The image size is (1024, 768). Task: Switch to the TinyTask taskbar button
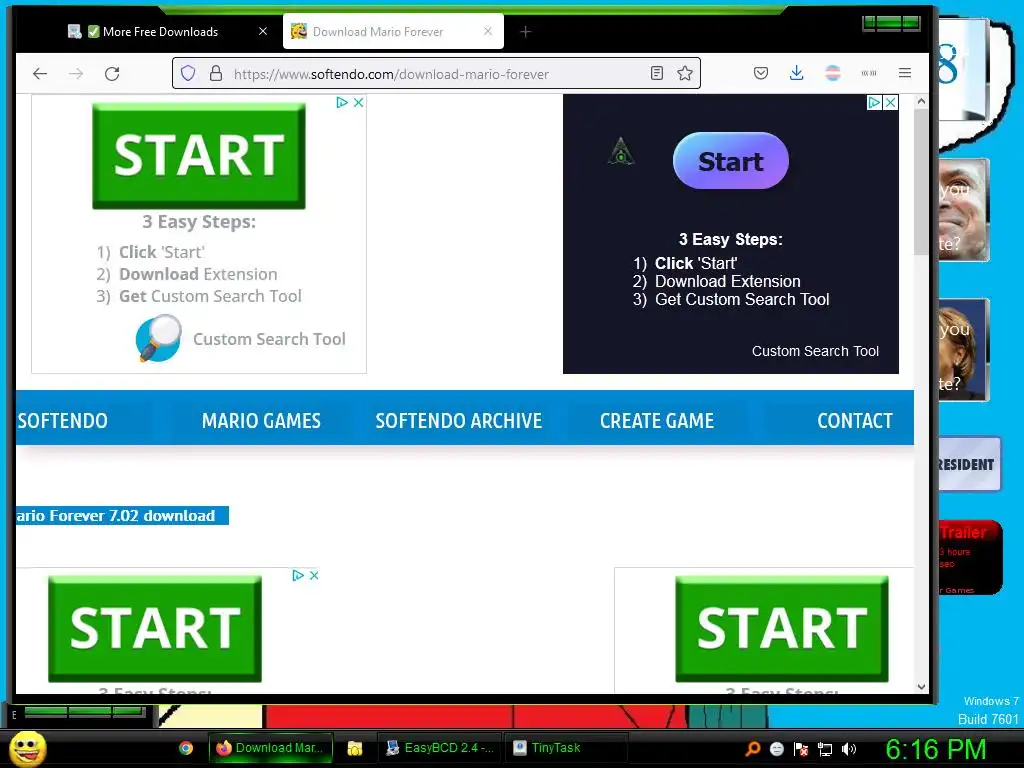coord(567,748)
